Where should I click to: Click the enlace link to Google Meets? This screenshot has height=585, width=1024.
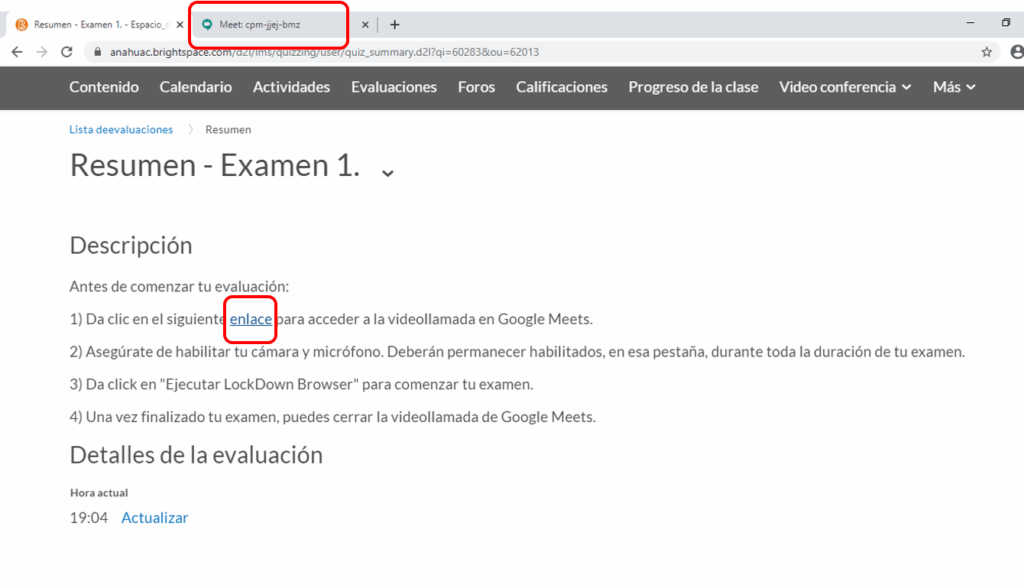(251, 319)
